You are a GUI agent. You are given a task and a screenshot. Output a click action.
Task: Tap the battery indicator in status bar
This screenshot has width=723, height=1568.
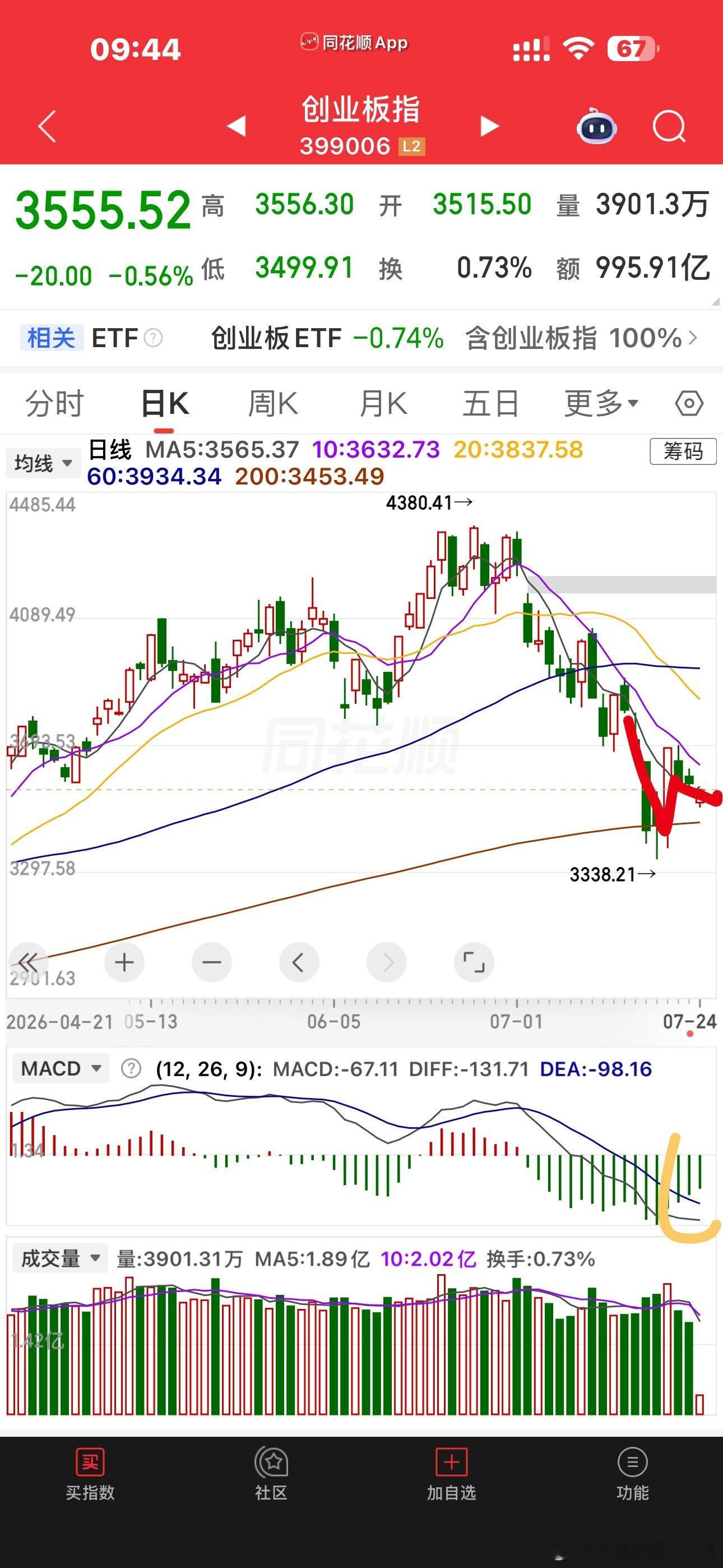pyautogui.click(x=633, y=49)
